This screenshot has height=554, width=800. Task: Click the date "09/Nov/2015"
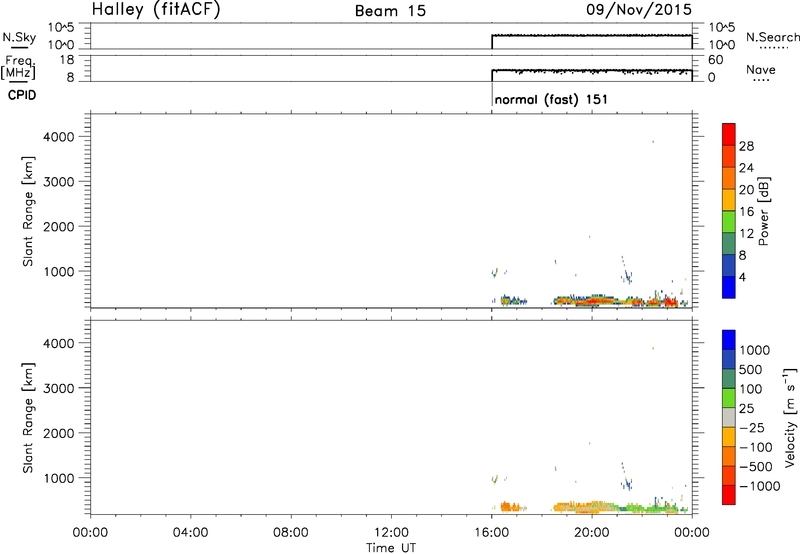click(x=639, y=10)
